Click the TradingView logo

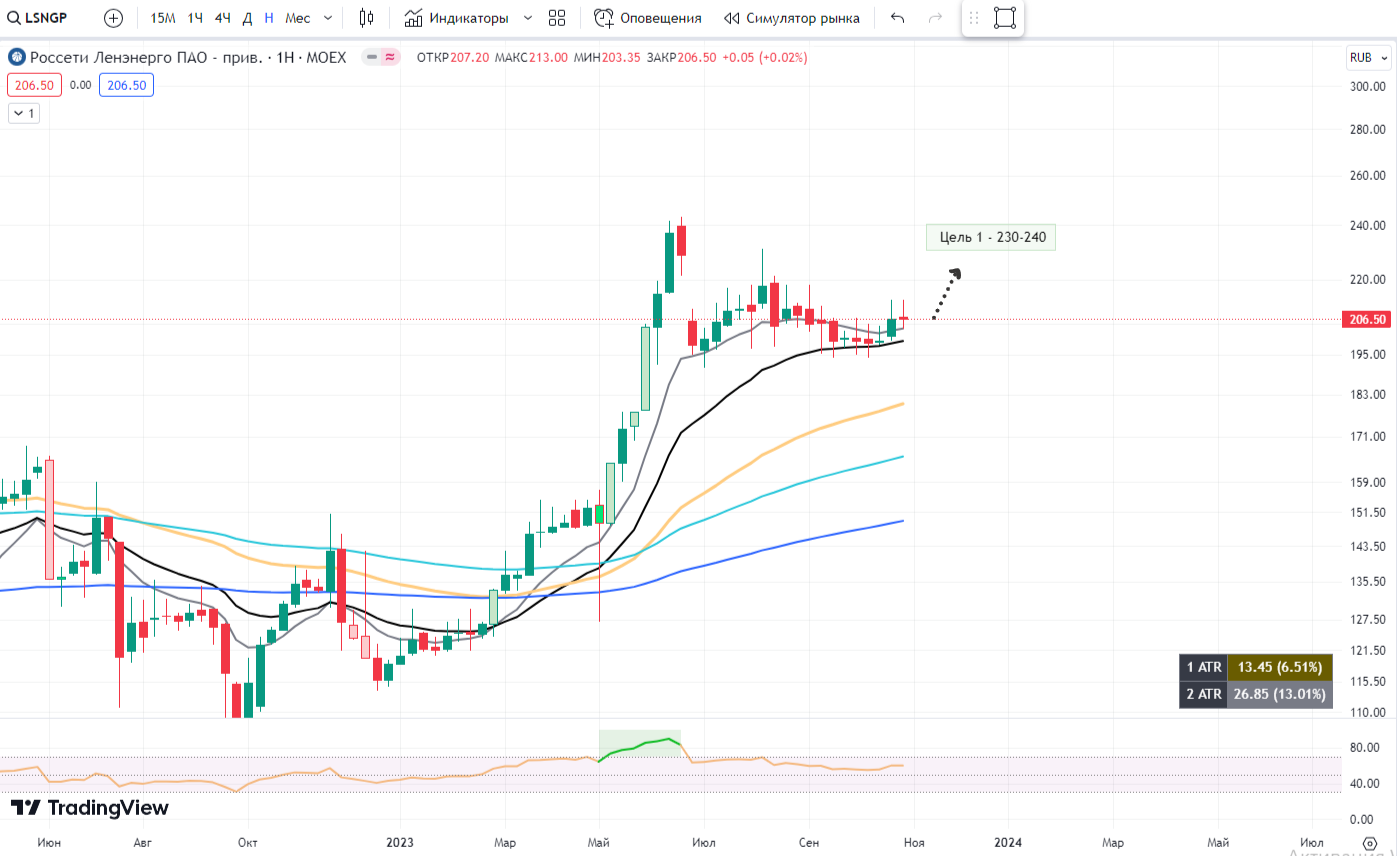[x=90, y=808]
